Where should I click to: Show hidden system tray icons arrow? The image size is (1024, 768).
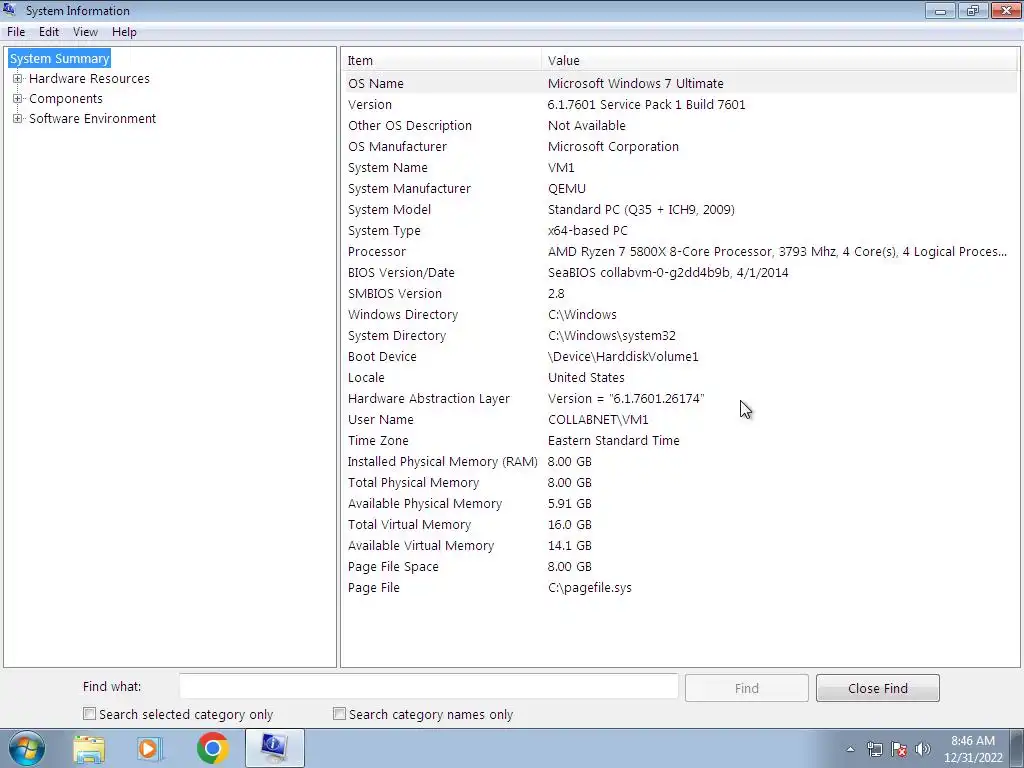click(x=850, y=750)
